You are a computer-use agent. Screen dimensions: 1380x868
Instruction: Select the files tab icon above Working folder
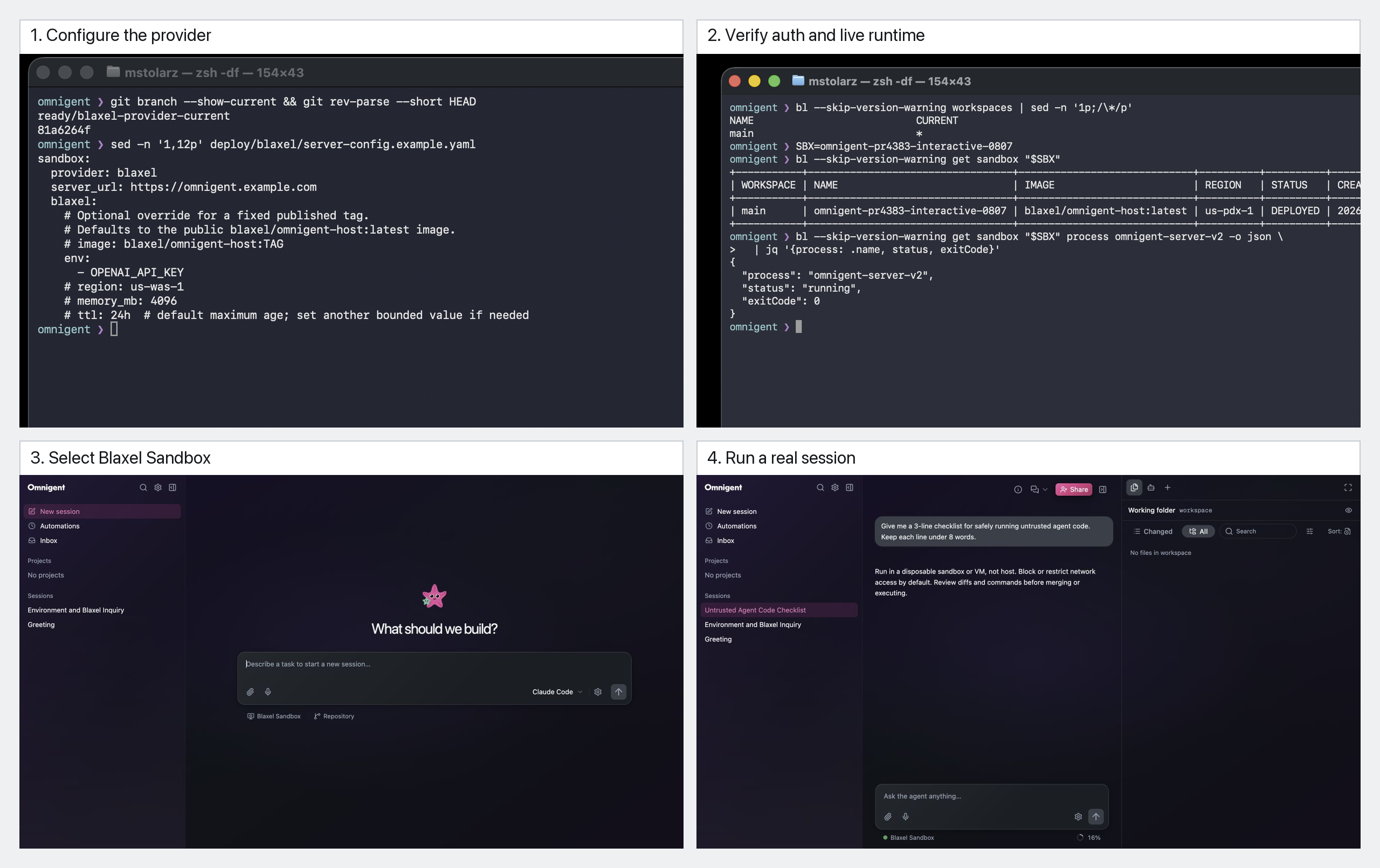tap(1134, 487)
